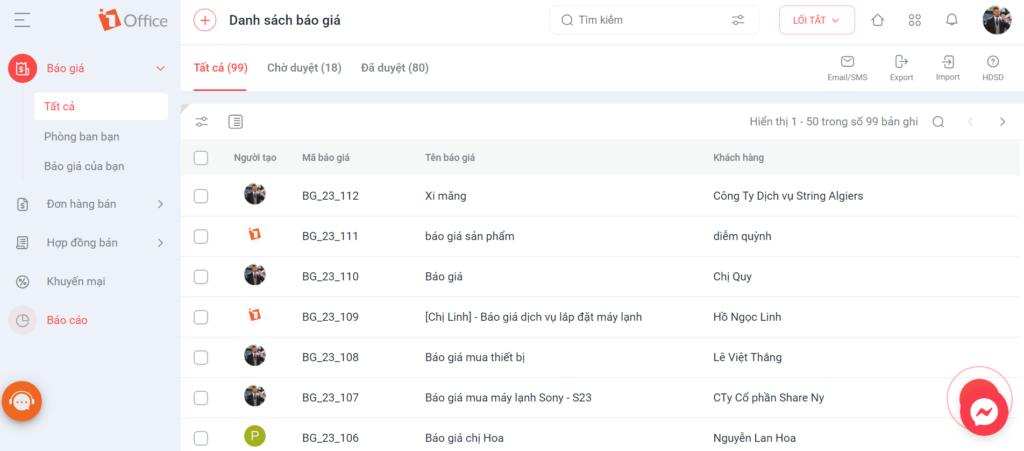
Task: Click customer Công Ty Dịch vụ String Algiers
Action: pos(788,196)
